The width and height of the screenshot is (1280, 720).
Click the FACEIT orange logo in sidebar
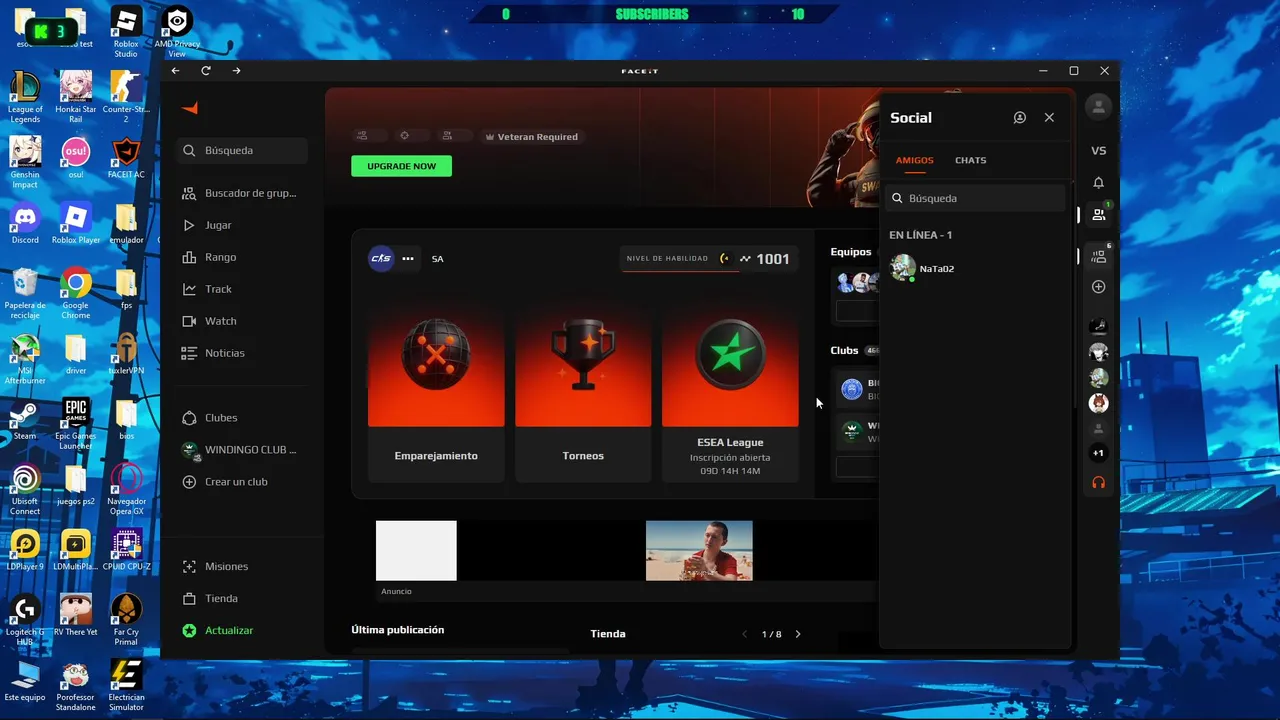click(190, 108)
